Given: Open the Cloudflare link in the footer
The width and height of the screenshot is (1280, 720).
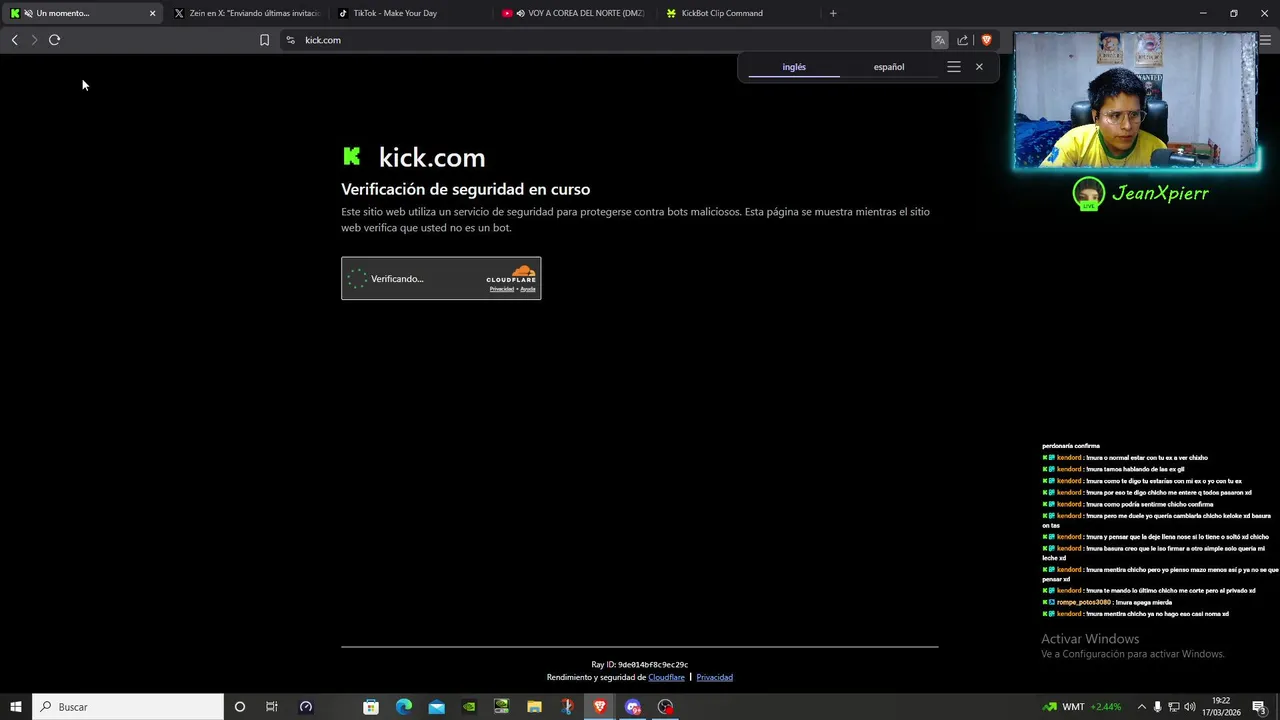Looking at the screenshot, I should (x=666, y=677).
